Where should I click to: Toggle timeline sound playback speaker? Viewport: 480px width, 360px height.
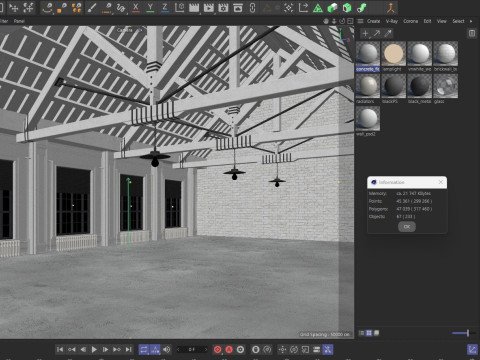[x=166, y=349]
